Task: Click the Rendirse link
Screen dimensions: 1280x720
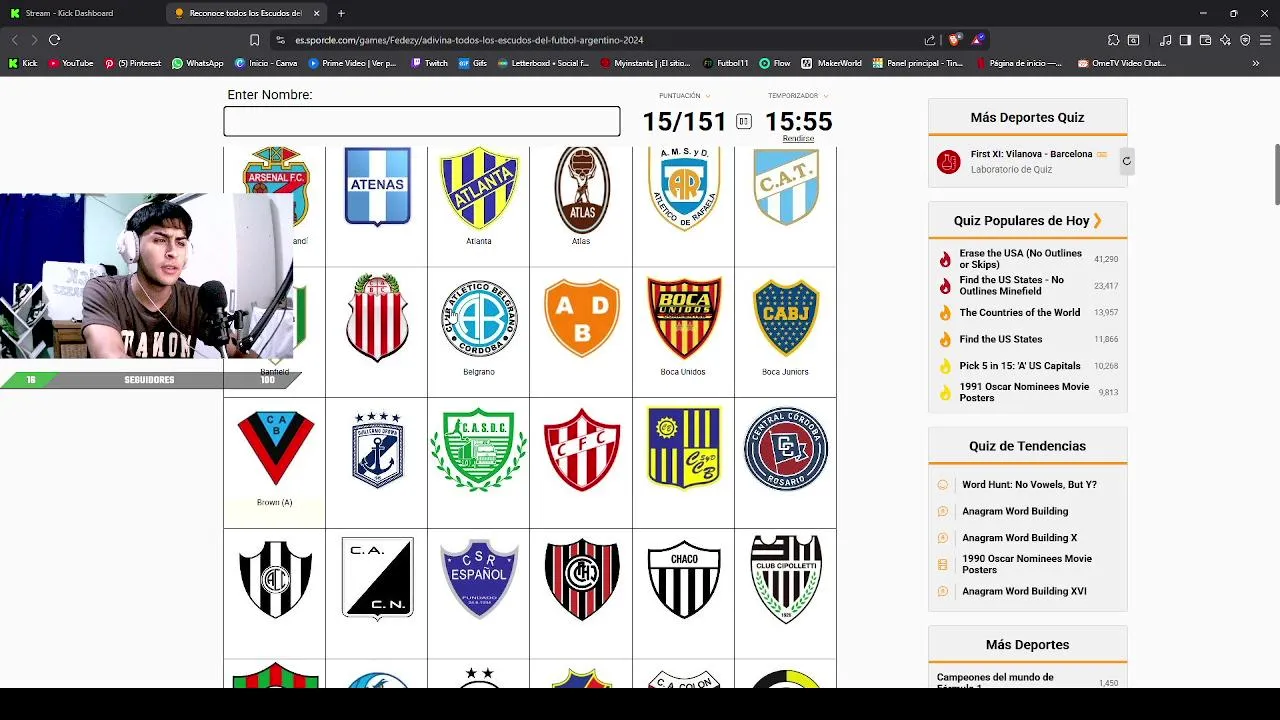Action: click(798, 138)
